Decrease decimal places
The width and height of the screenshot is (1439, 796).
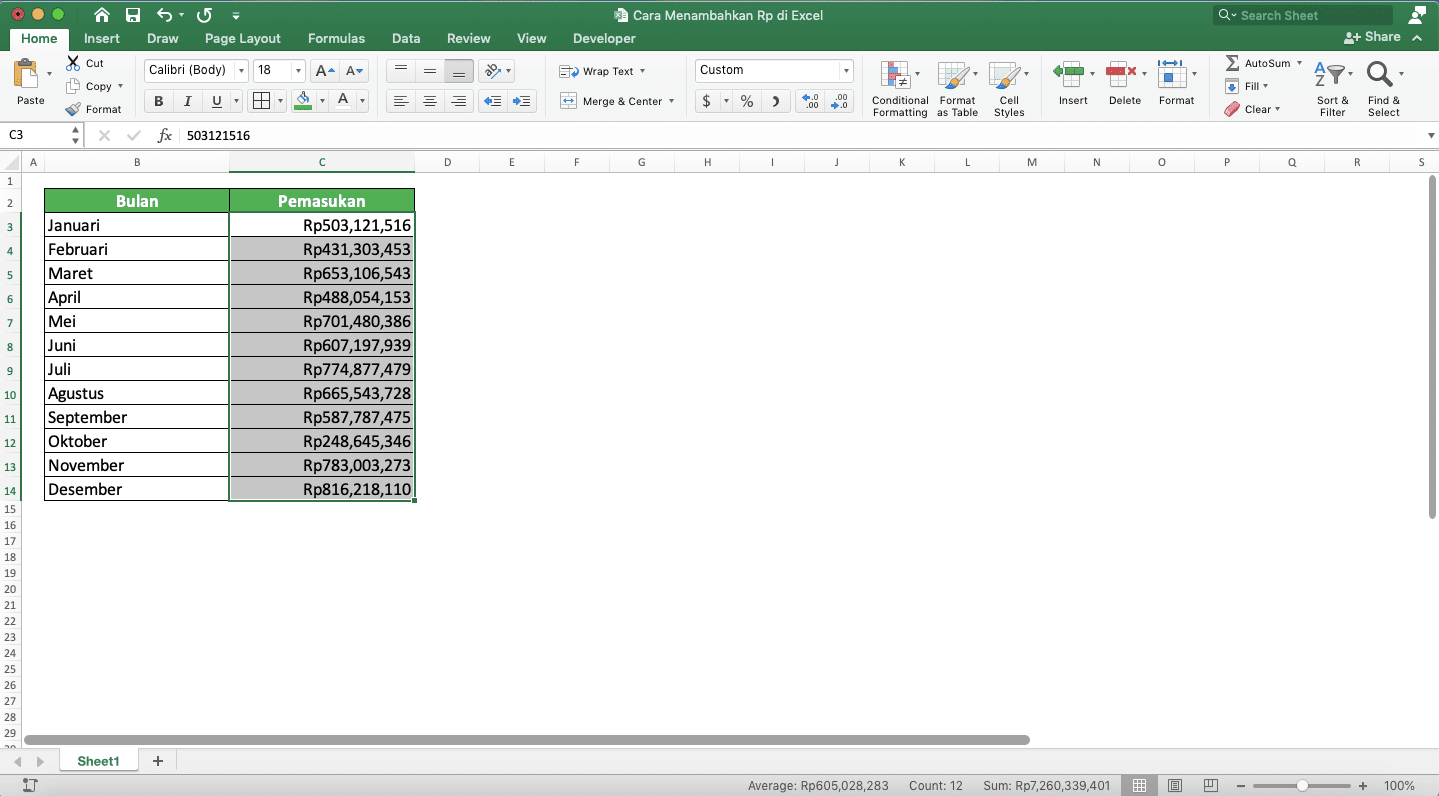841,101
